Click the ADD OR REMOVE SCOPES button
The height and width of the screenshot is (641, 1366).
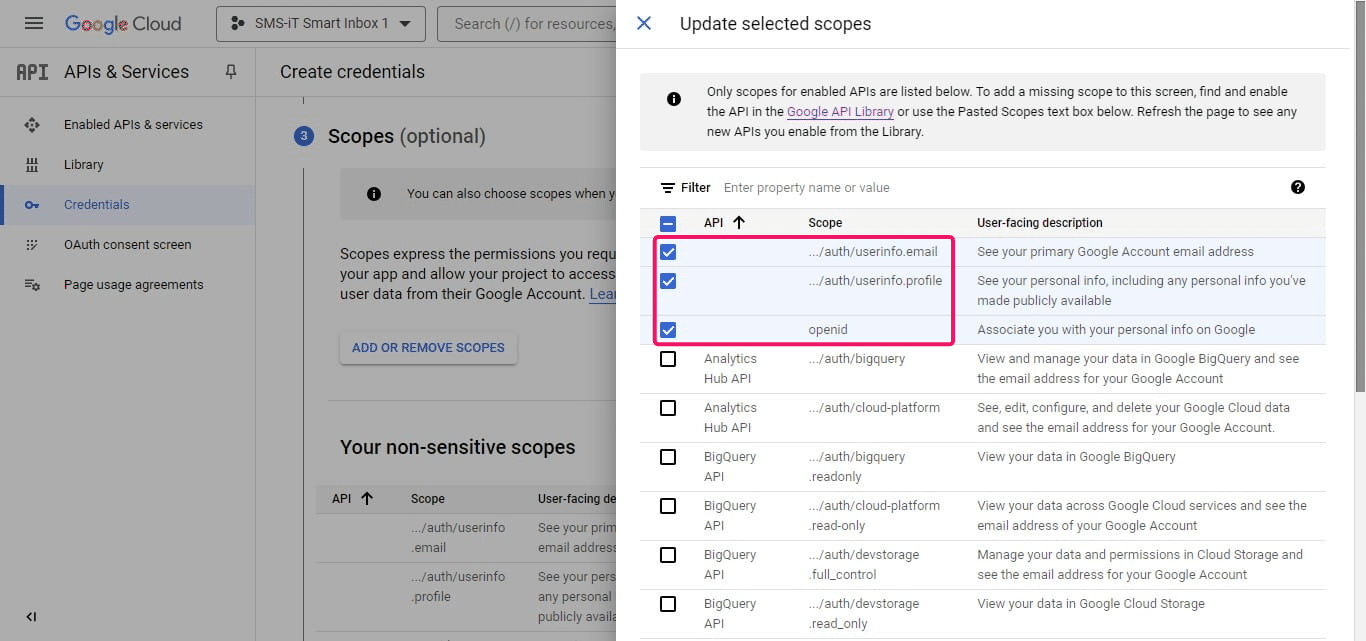pos(428,347)
